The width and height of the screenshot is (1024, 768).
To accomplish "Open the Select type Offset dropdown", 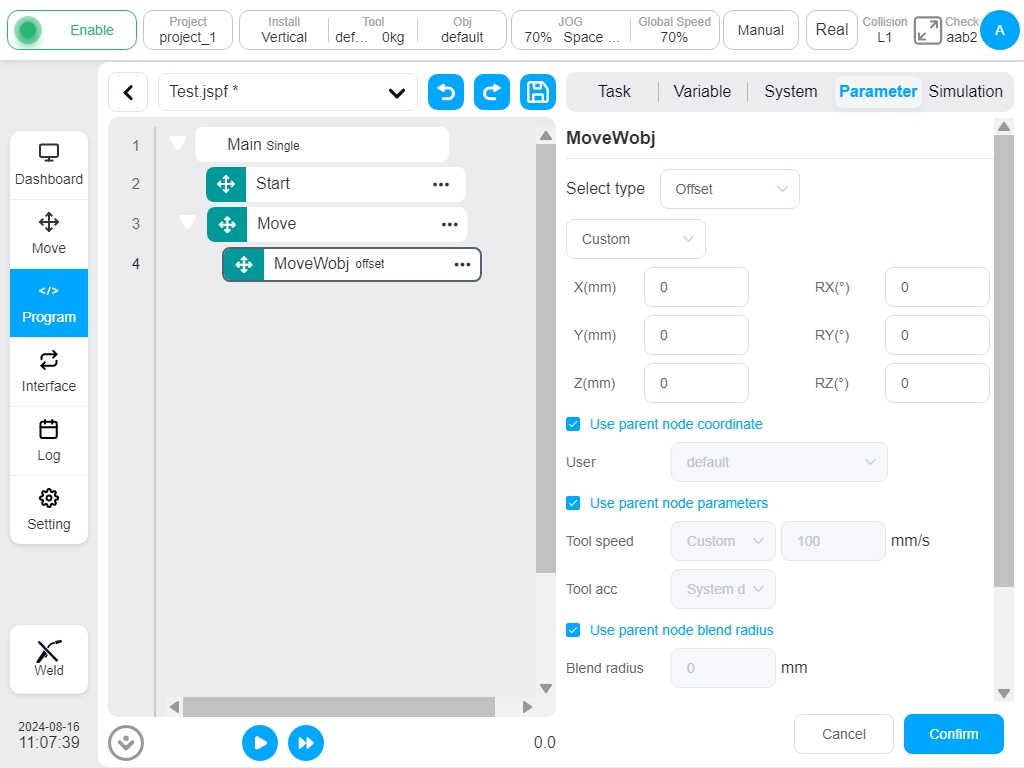I will (729, 189).
